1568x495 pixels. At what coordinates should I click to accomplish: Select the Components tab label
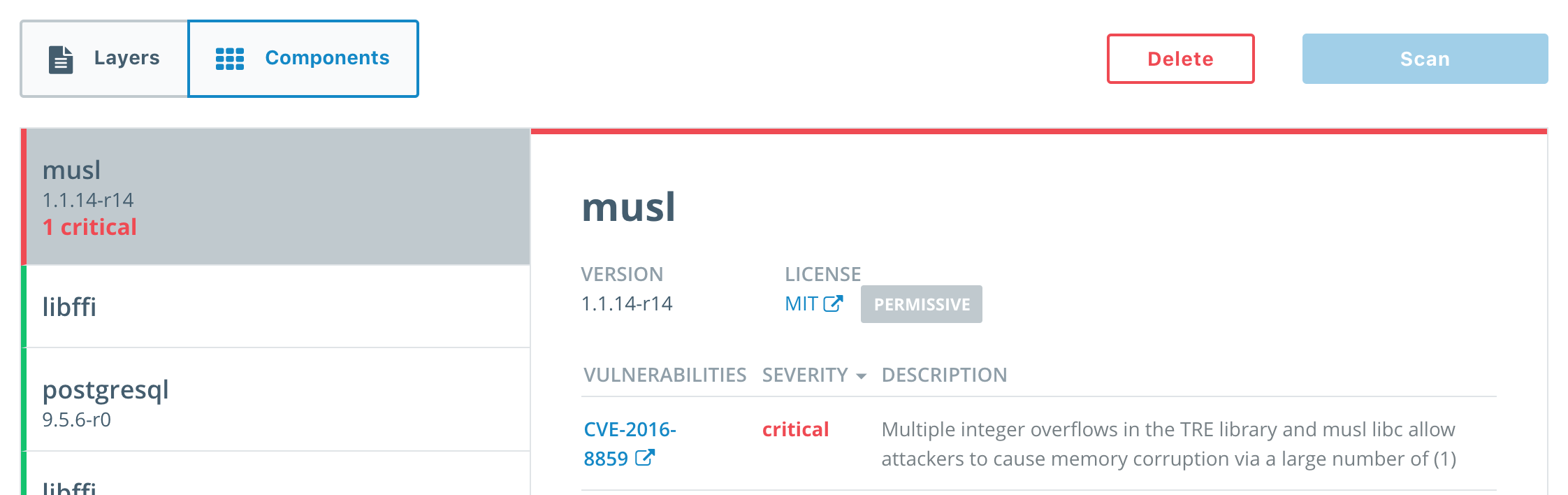click(327, 58)
